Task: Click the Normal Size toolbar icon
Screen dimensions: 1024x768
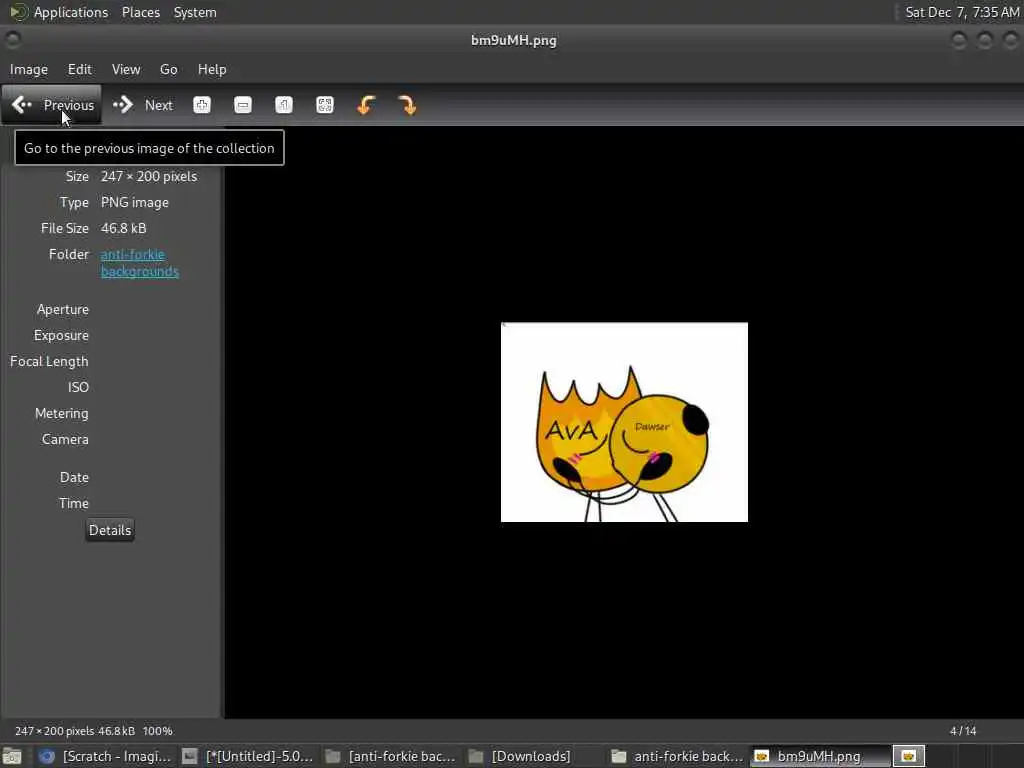Action: (284, 104)
